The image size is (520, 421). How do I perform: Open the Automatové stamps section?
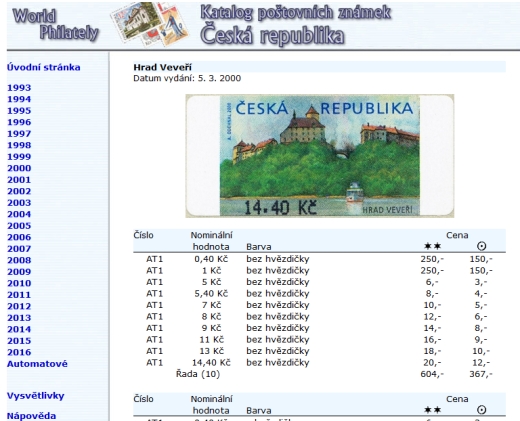tap(37, 364)
